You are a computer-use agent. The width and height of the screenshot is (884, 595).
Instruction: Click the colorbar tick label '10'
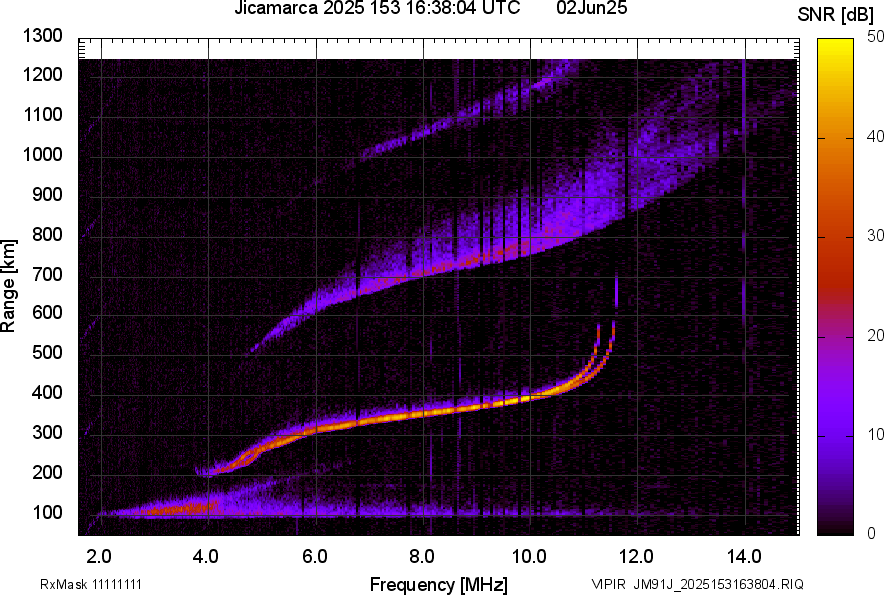click(876, 434)
